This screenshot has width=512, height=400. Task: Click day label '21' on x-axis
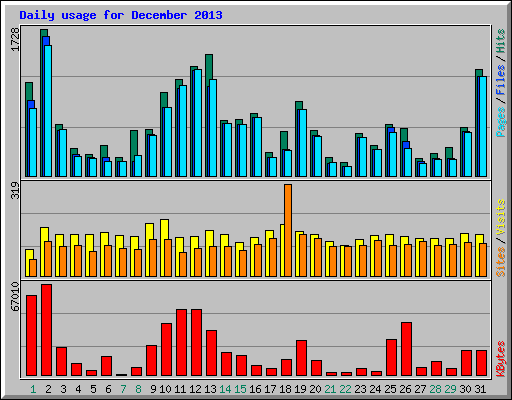click(330, 389)
